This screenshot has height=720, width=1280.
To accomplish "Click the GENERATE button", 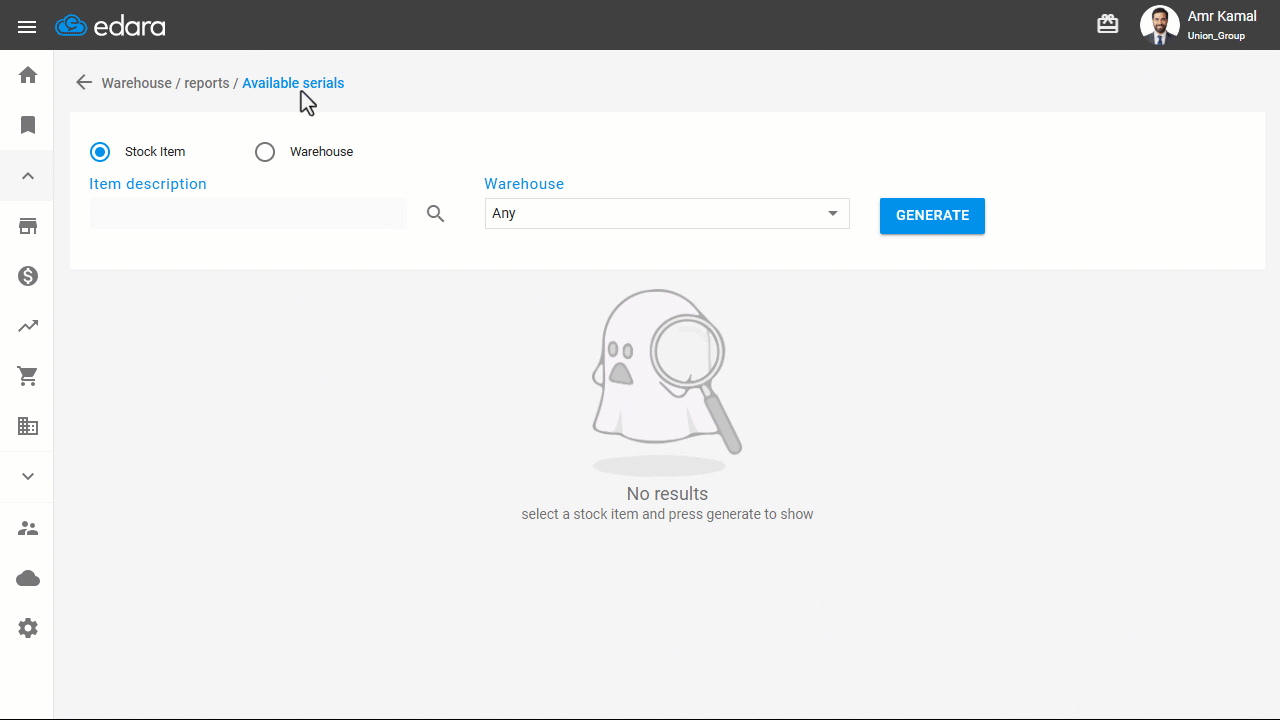I will pos(932,216).
